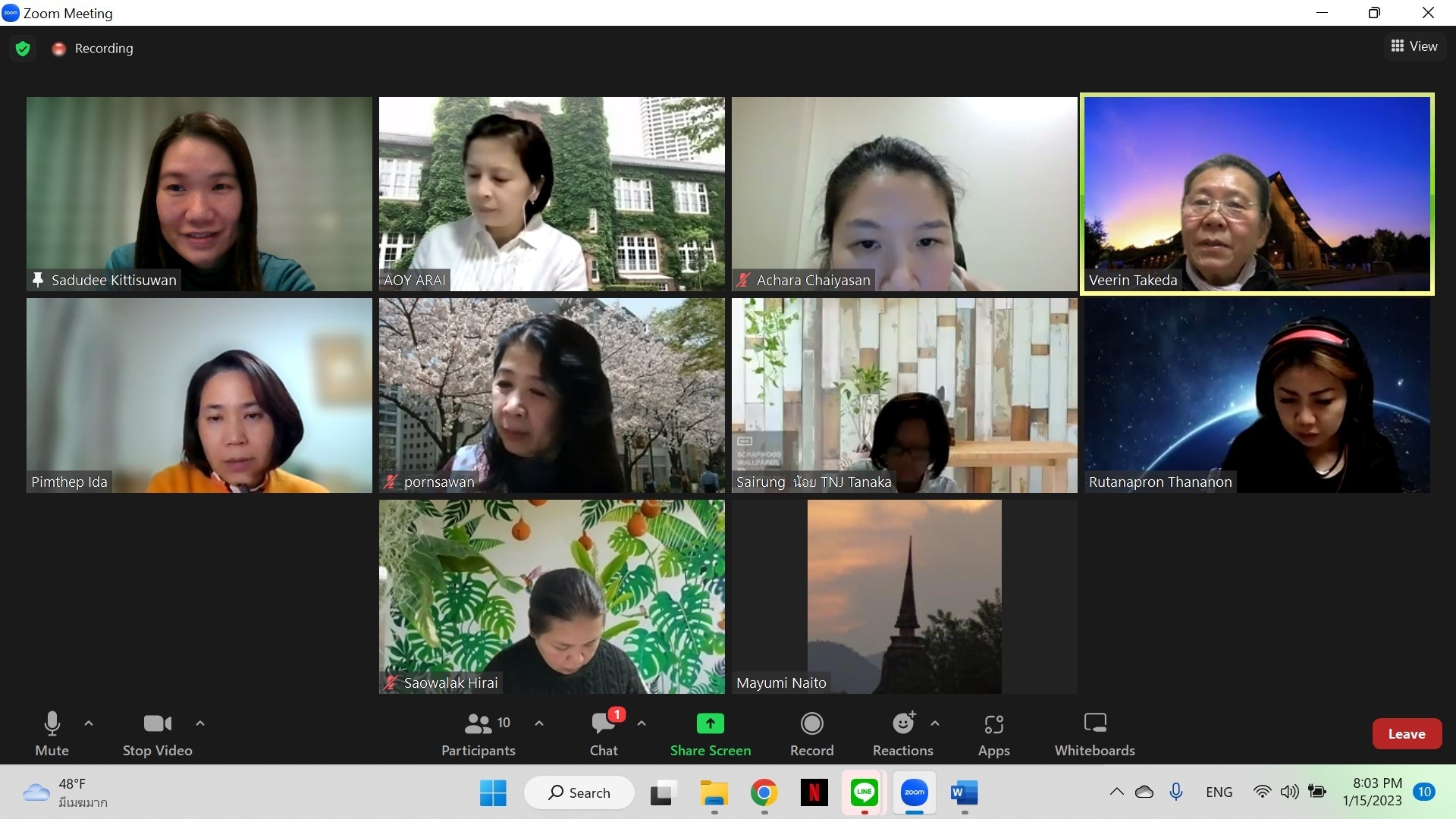Open the Whiteboards panel

[1094, 733]
